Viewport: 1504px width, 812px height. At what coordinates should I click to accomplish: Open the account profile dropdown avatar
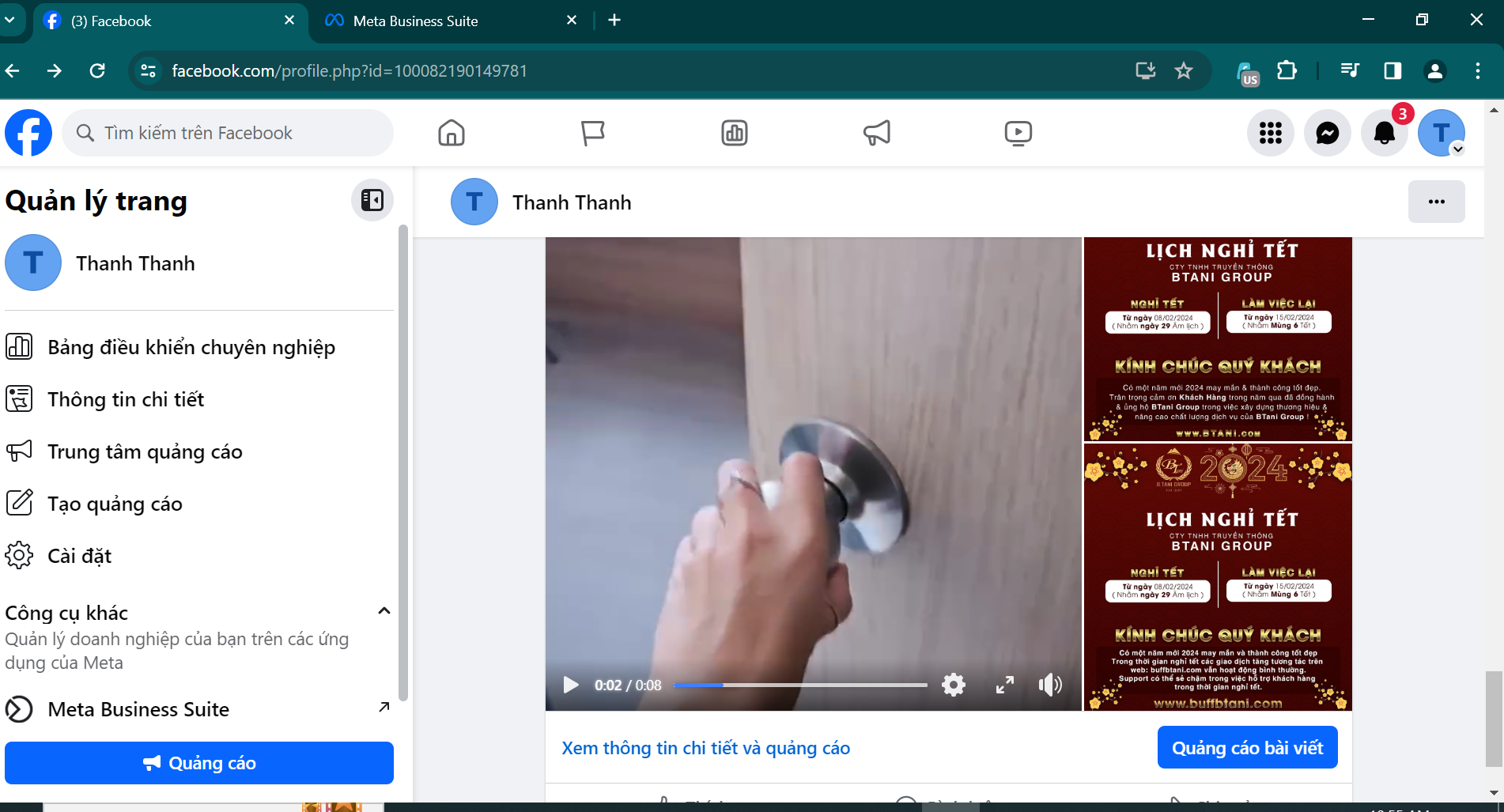1441,133
